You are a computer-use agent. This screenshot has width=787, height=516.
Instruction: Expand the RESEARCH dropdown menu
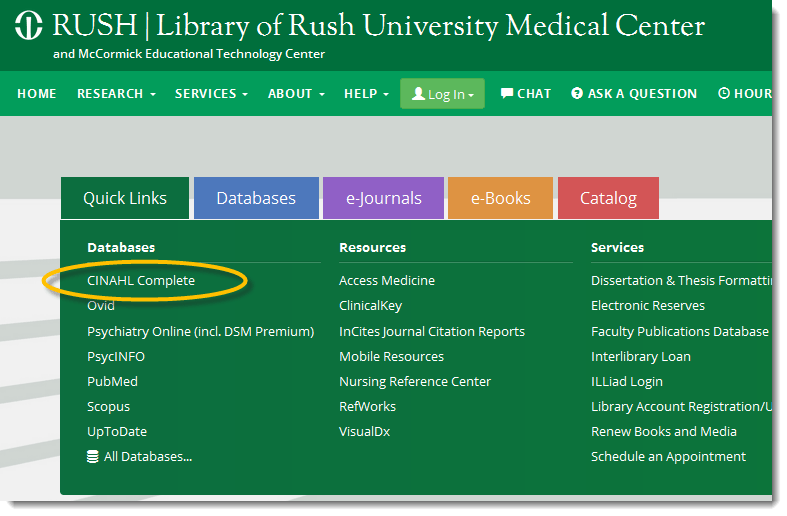pos(116,94)
